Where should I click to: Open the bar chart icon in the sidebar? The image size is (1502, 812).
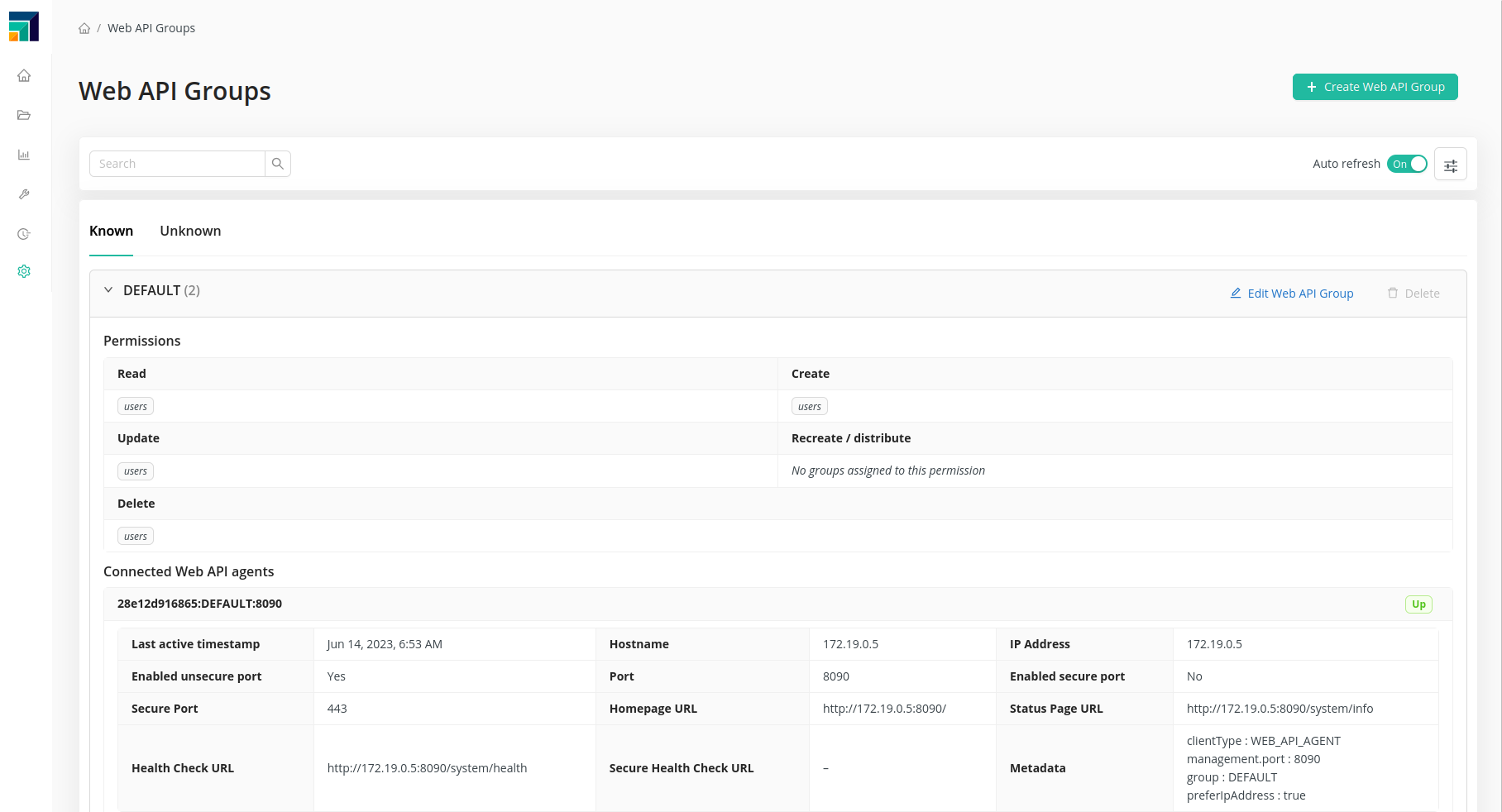tap(24, 155)
